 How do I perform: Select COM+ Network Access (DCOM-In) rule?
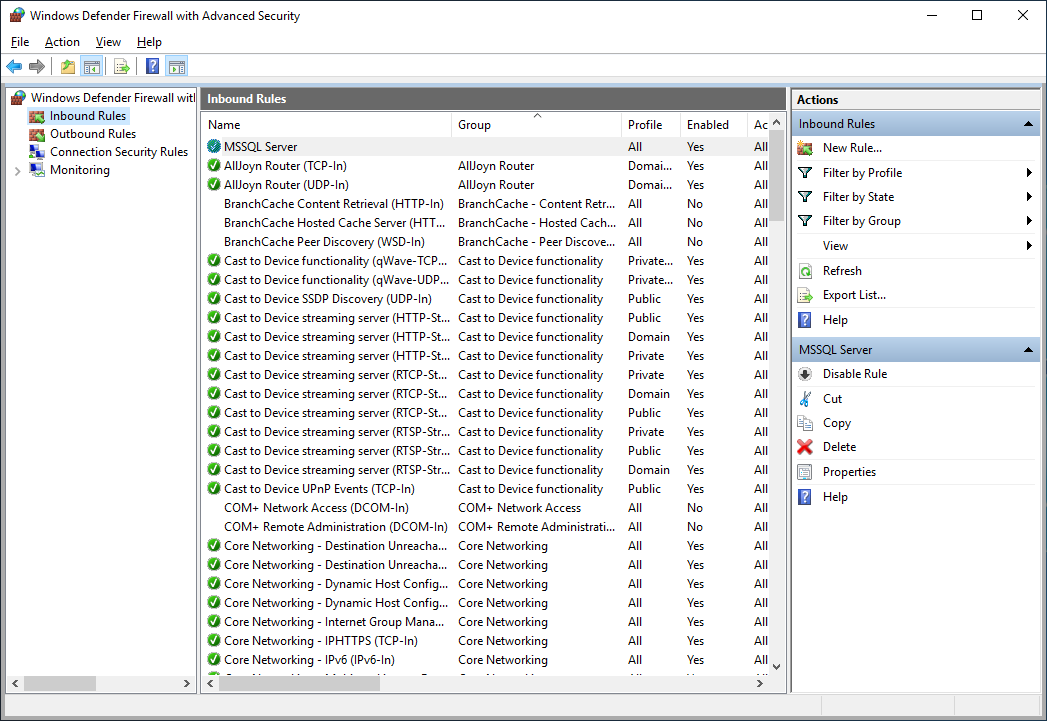(487, 508)
